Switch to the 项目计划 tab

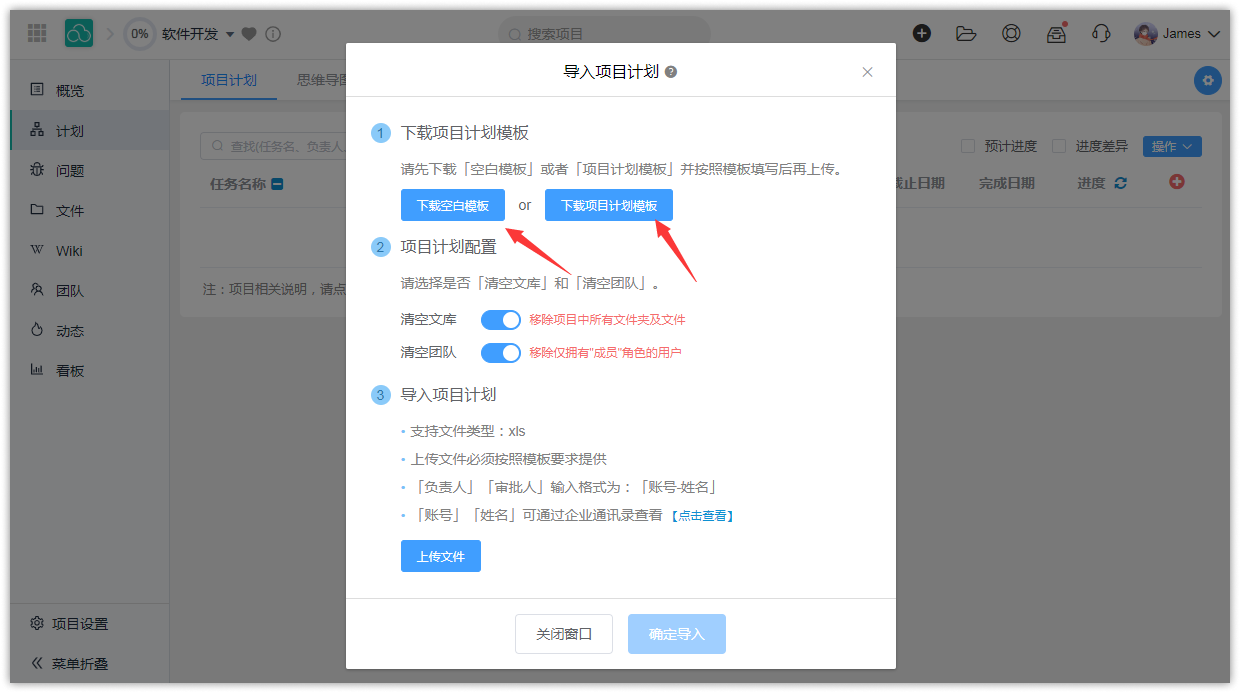coord(229,80)
